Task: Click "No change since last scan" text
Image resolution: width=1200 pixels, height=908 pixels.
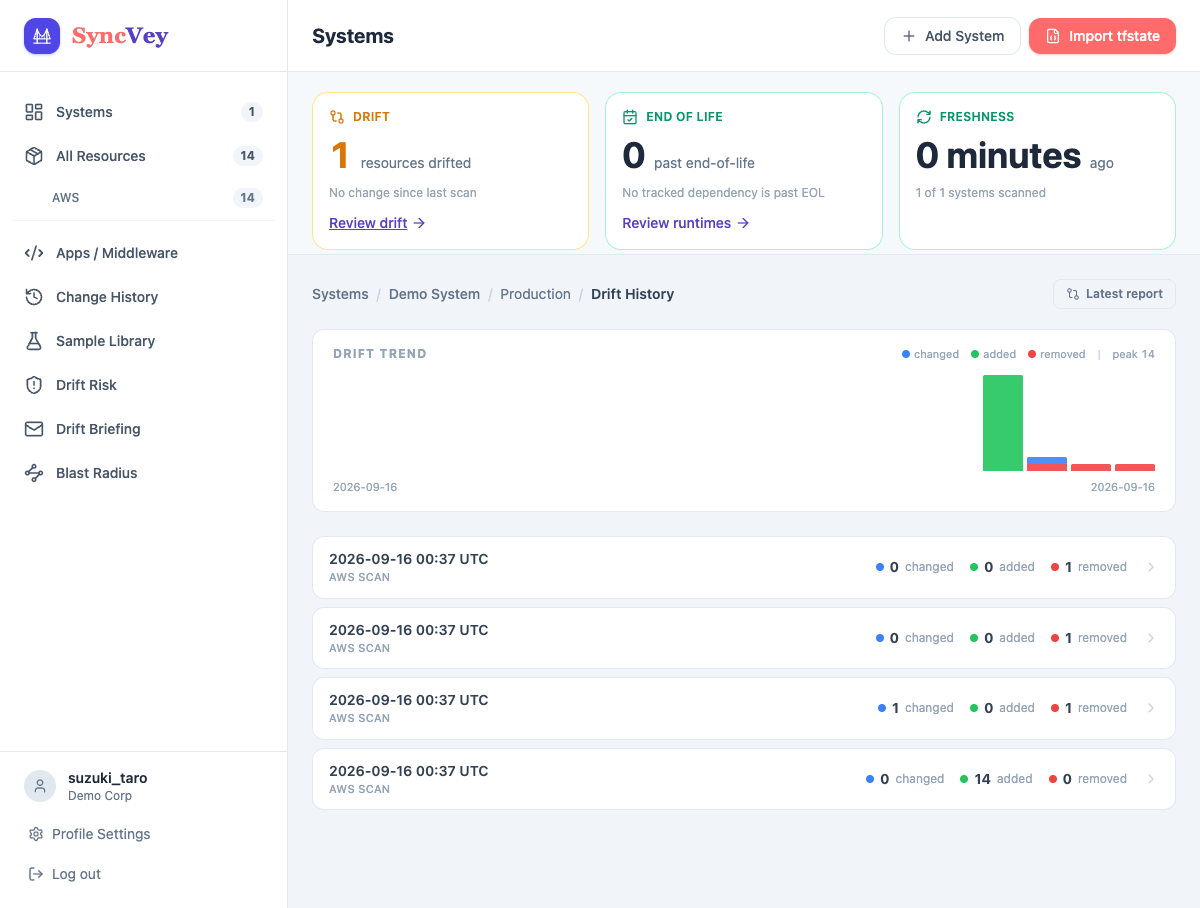Action: coord(403,193)
